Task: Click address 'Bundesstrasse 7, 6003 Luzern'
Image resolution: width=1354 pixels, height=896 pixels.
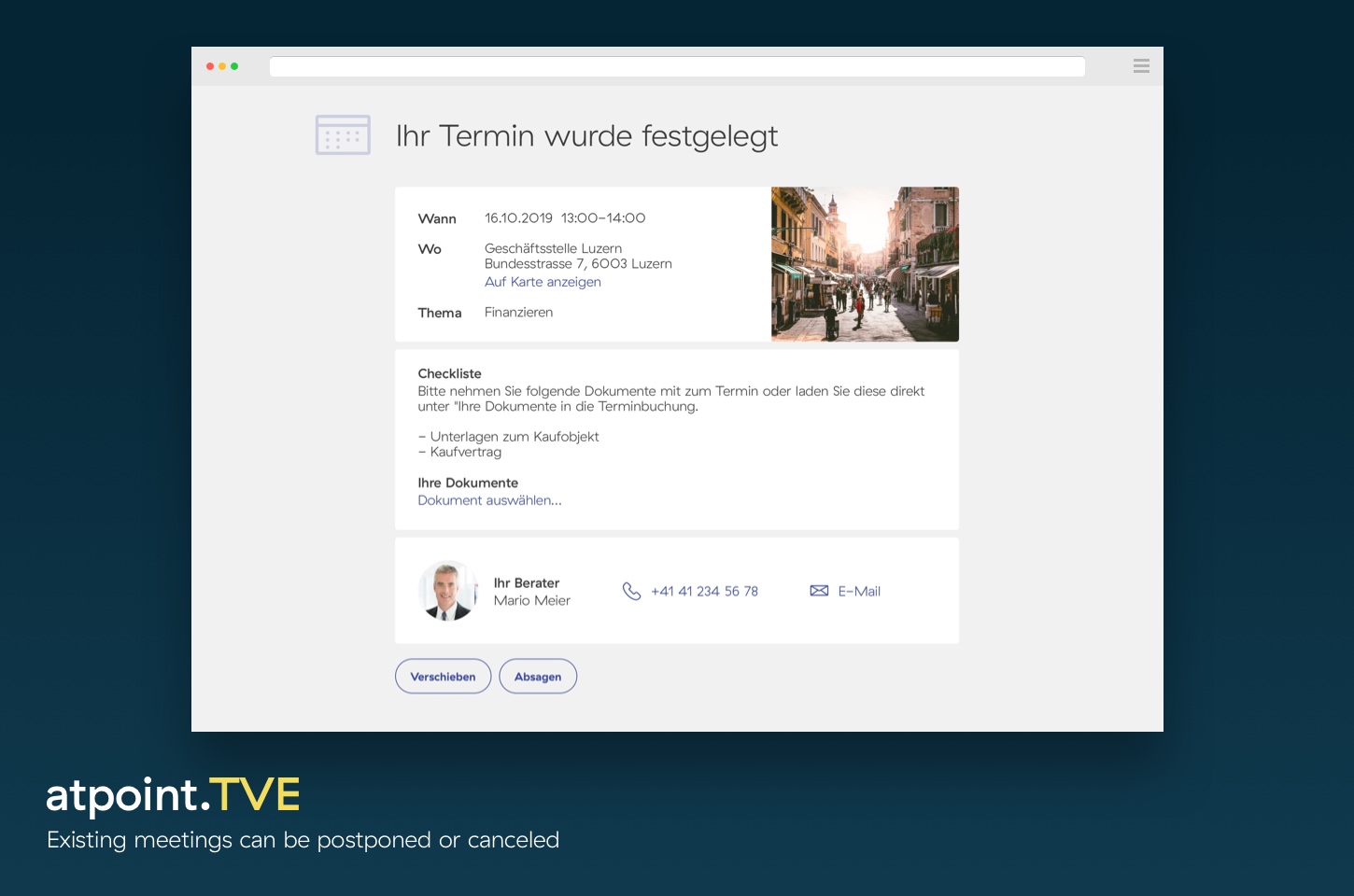Action: pos(578,264)
